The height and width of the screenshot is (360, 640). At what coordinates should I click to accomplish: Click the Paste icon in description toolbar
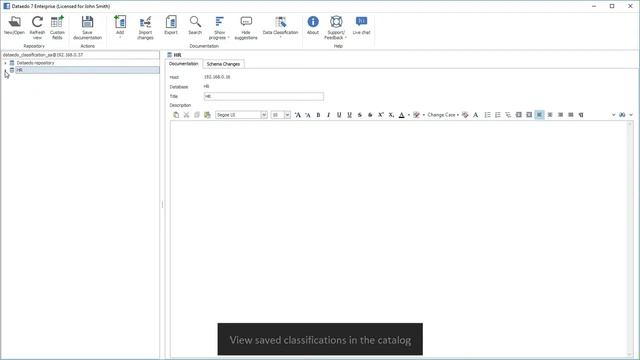click(176, 115)
